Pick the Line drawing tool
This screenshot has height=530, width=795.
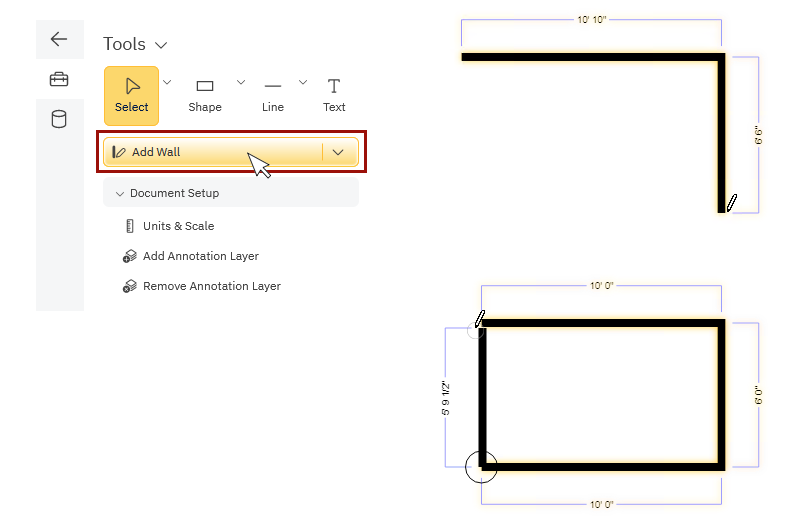click(x=273, y=95)
